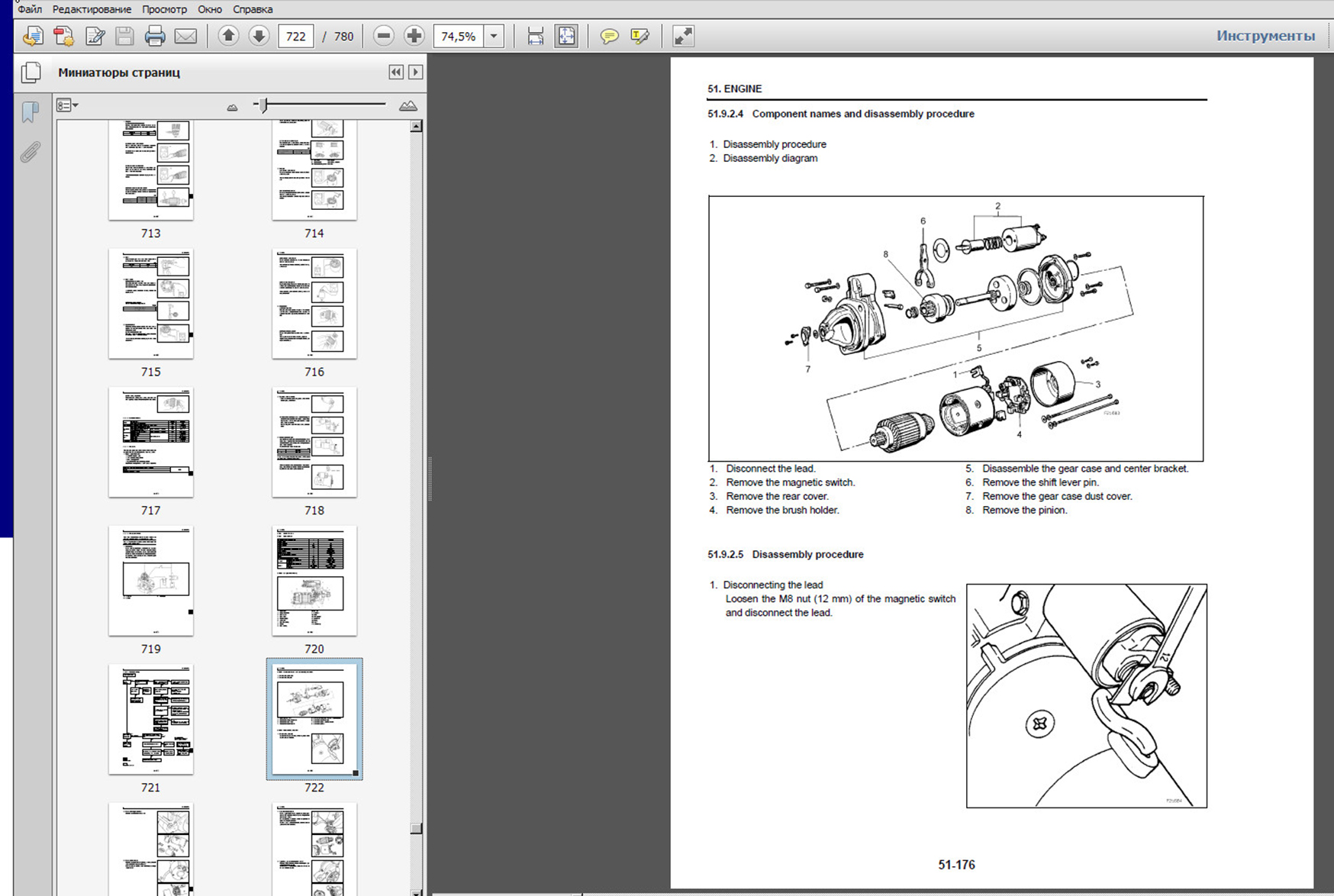The width and height of the screenshot is (1334, 896).
Task: Select the highlight text tool
Action: point(640,36)
